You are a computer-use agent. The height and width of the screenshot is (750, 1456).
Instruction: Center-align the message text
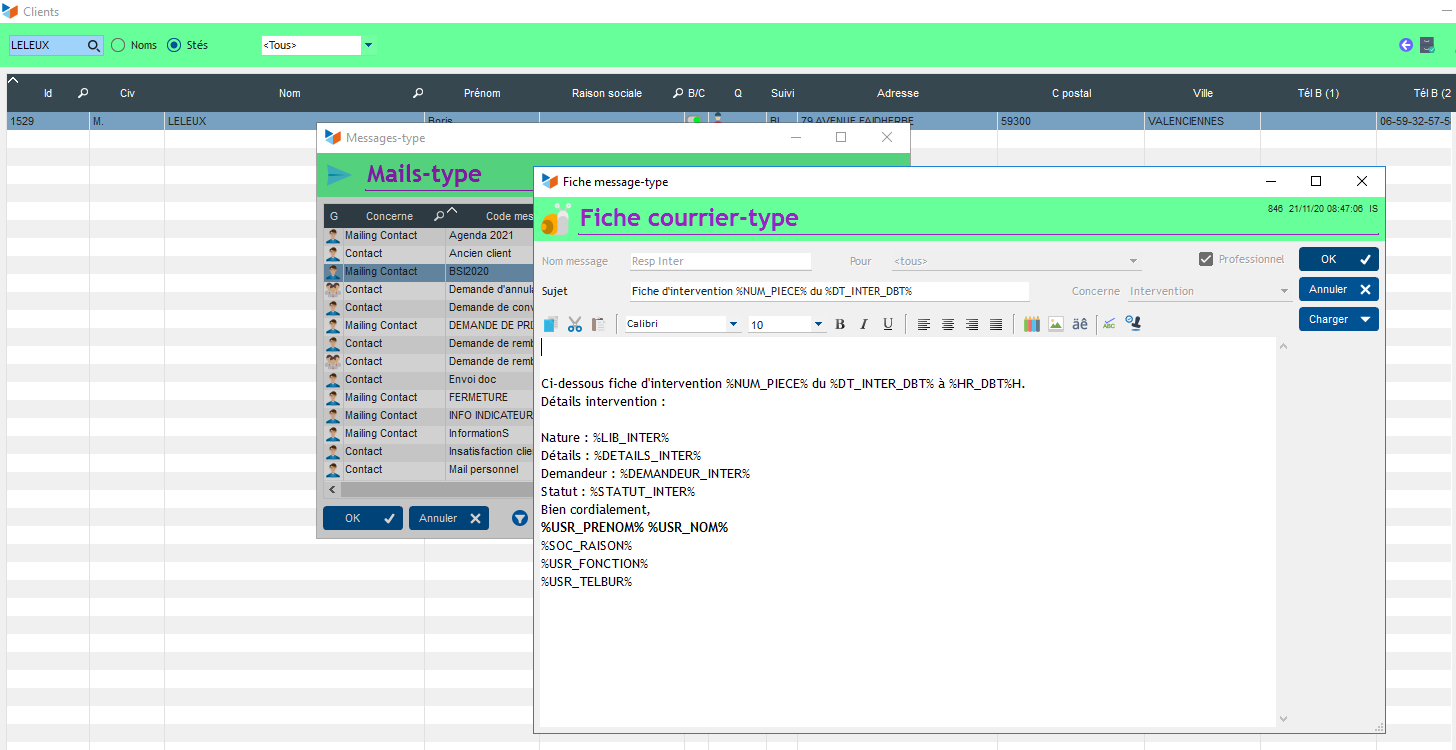948,324
